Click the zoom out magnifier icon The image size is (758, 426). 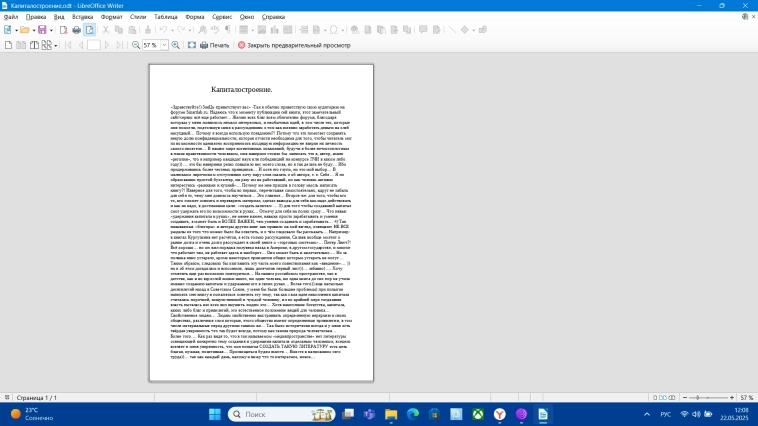coord(135,45)
